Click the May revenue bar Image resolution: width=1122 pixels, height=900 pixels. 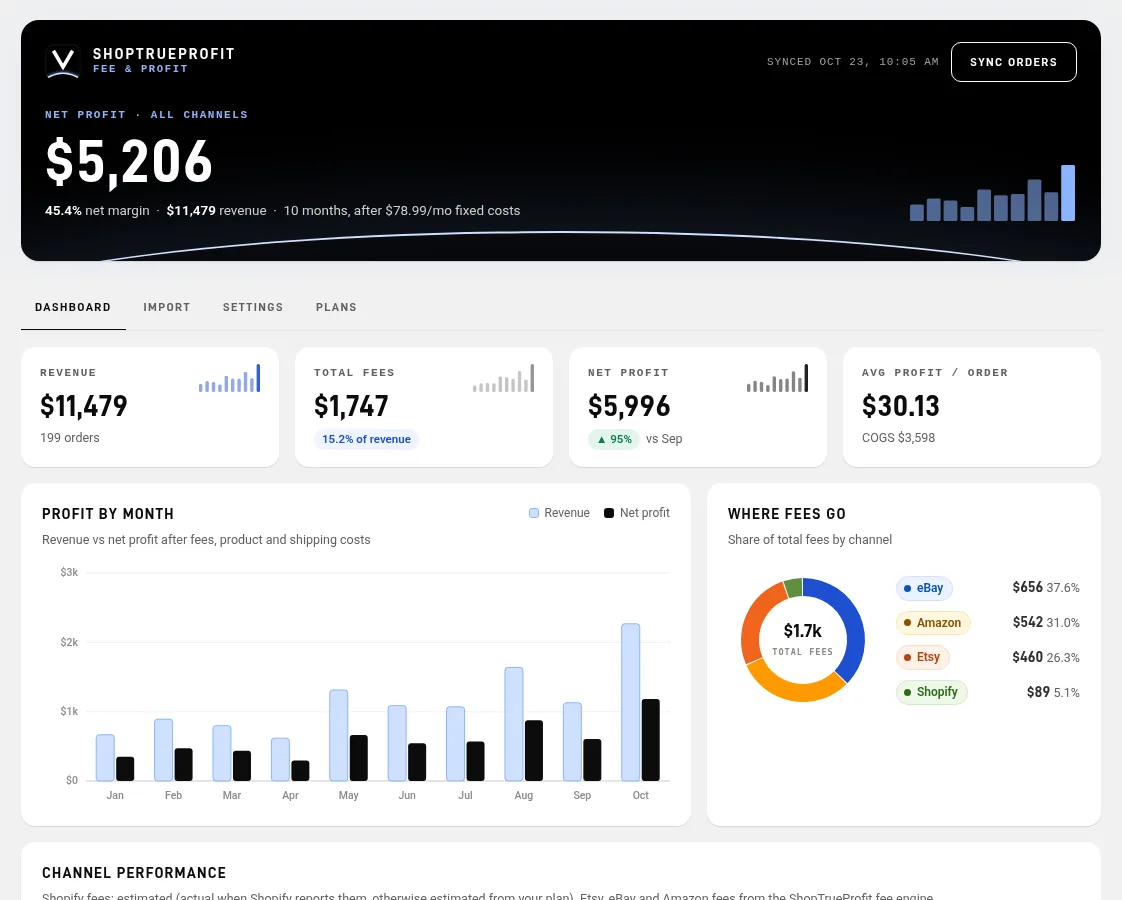(338, 735)
